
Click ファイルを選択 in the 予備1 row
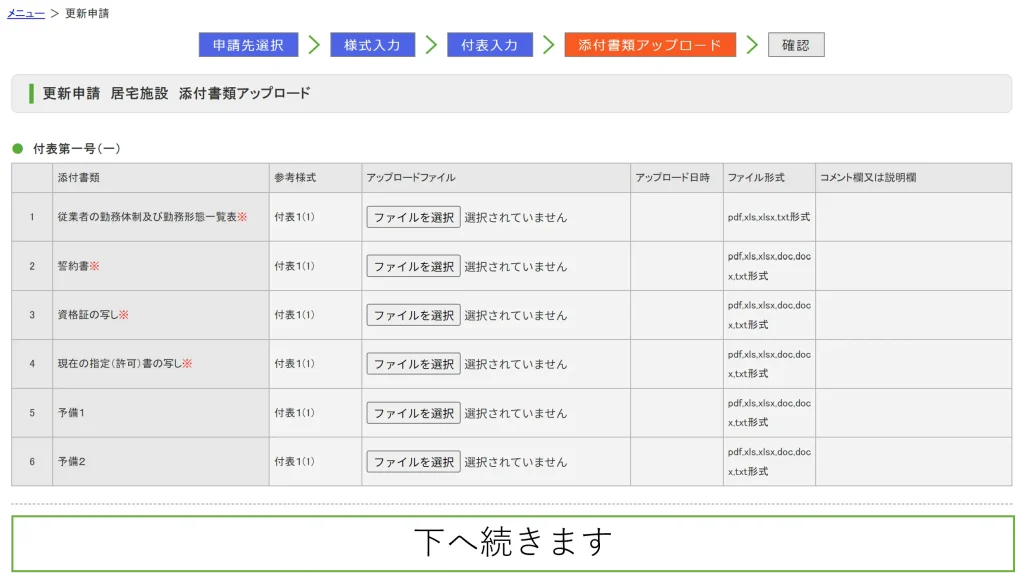(412, 412)
